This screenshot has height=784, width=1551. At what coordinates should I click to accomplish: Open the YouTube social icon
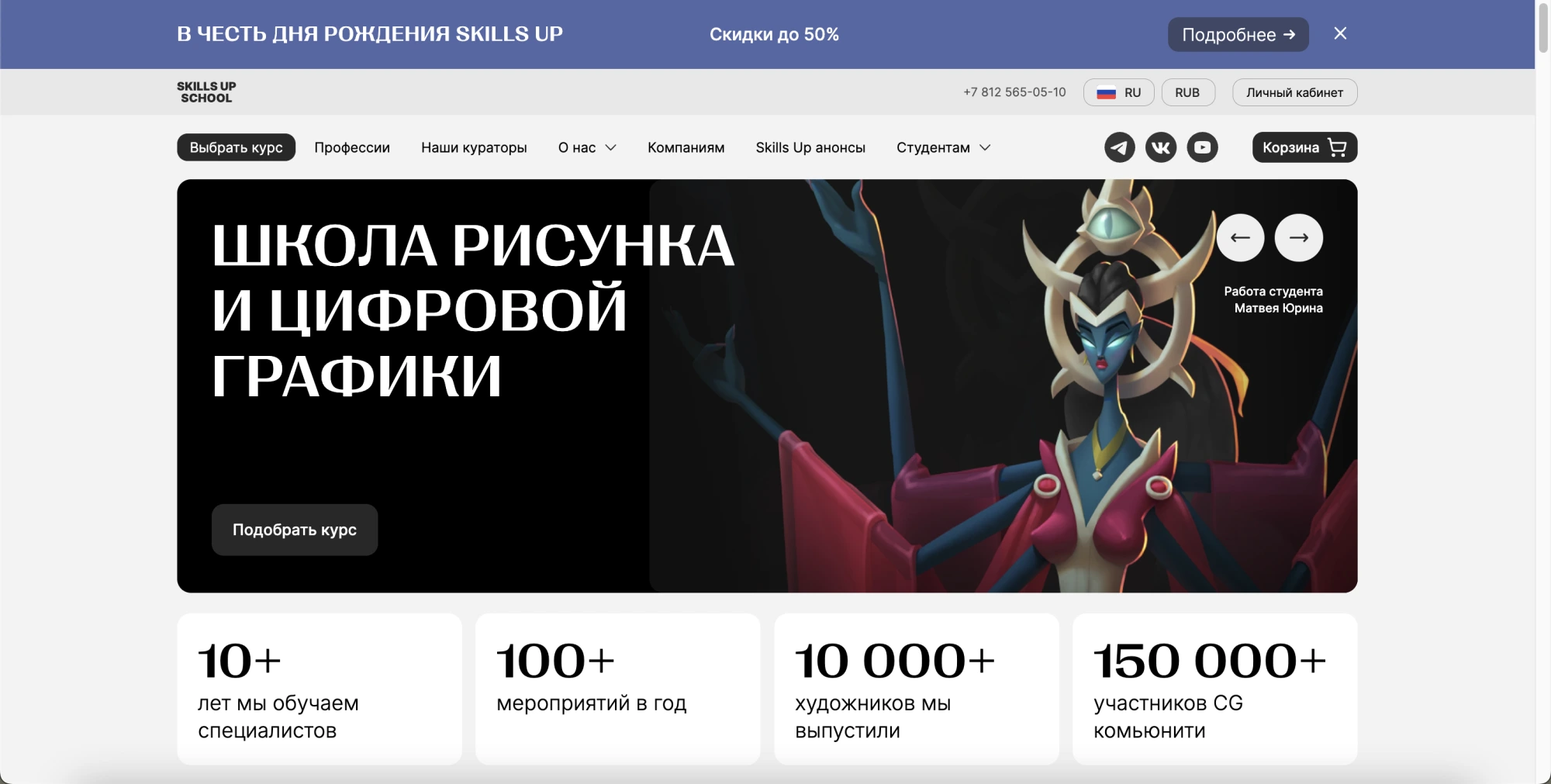1203,147
